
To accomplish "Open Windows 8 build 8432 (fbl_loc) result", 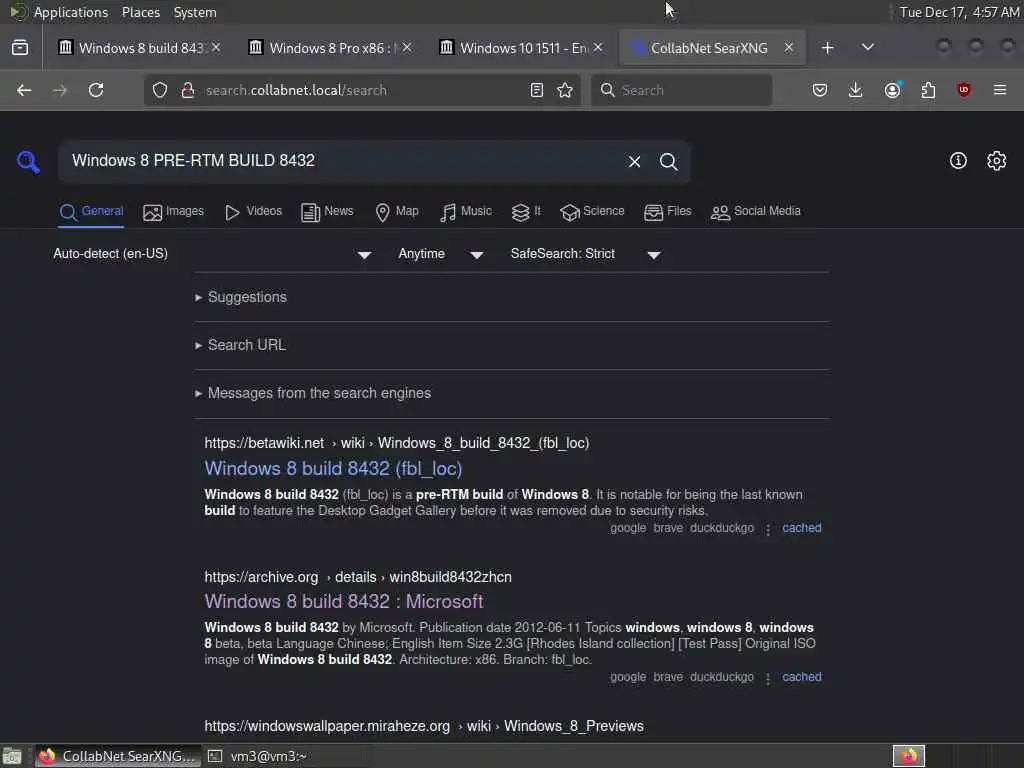I will tap(333, 469).
